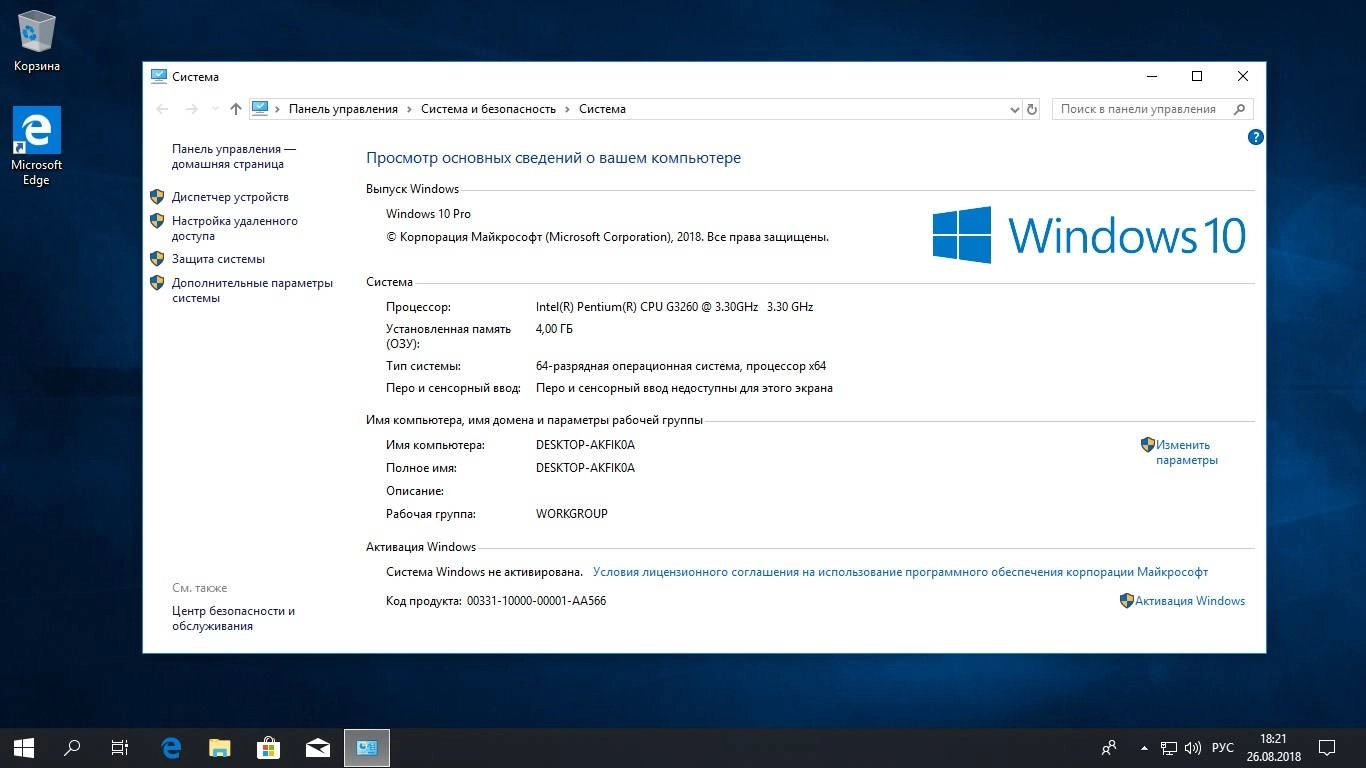Screen dimensions: 1366x768
Task: Click the shield icon beside Активация Windows
Action: point(1127,601)
